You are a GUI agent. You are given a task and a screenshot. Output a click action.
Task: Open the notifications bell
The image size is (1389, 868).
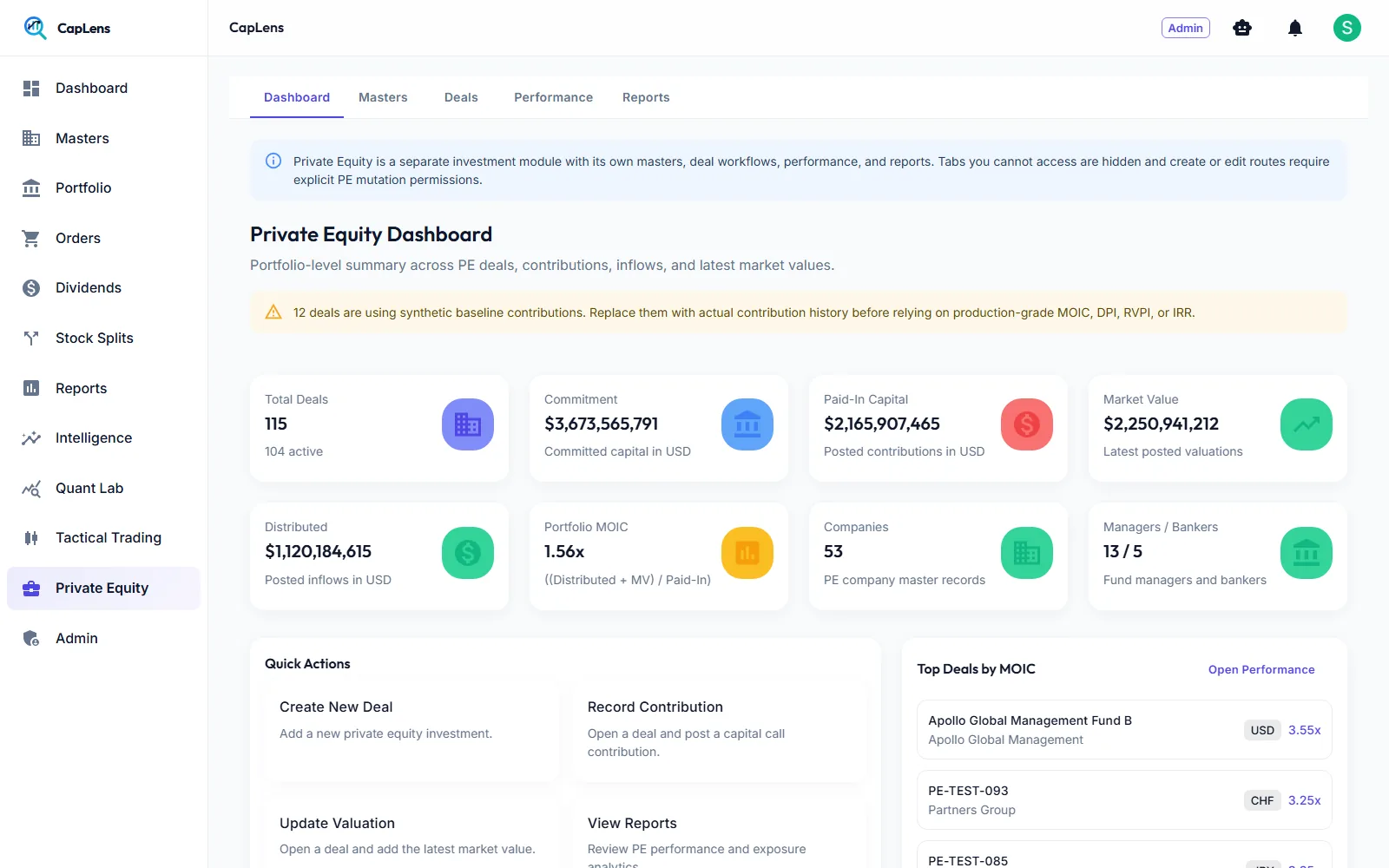tap(1295, 28)
